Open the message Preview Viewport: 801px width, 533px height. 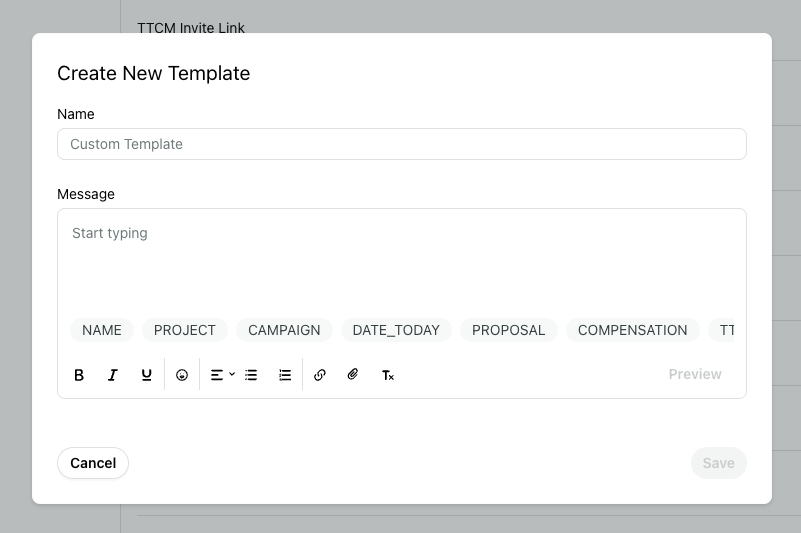[x=695, y=374]
